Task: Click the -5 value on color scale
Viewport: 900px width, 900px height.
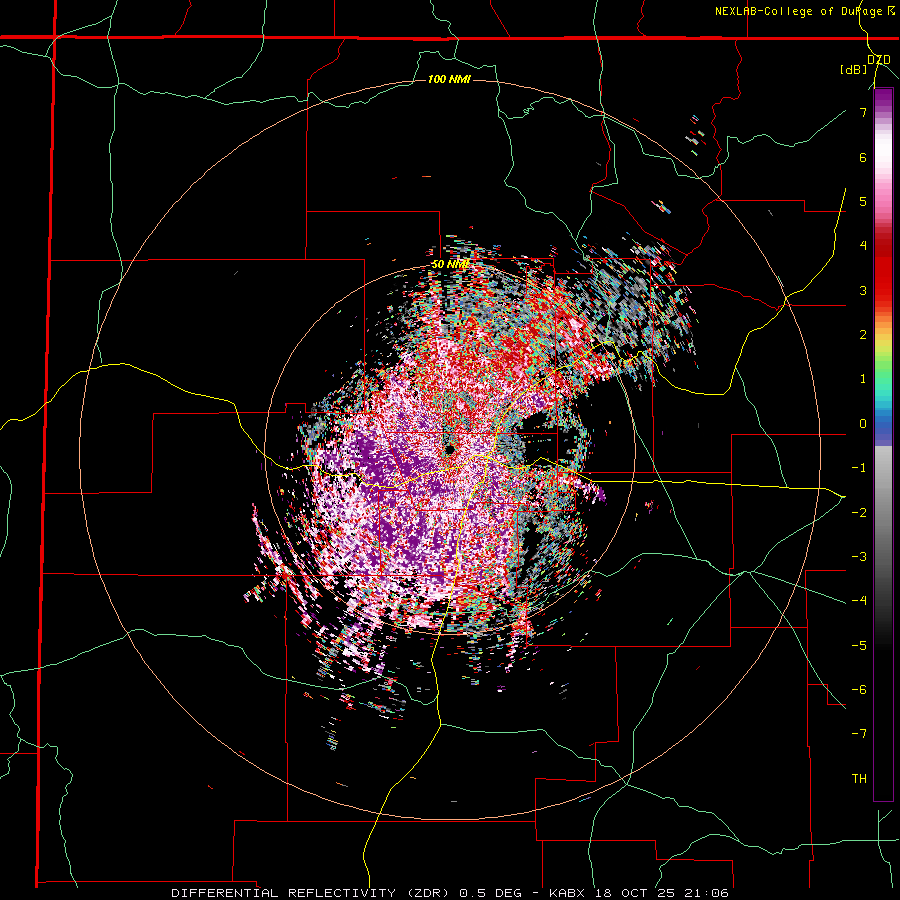Action: 859,646
